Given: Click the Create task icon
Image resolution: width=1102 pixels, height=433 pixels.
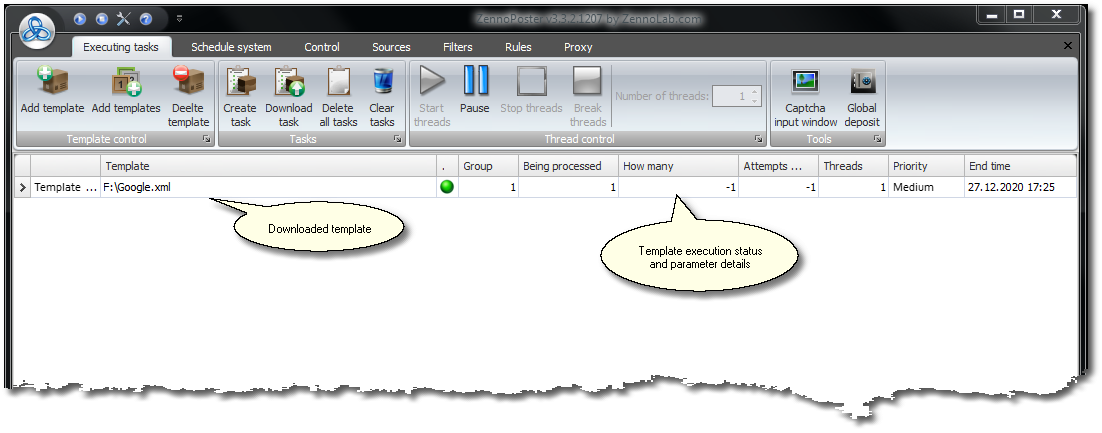Looking at the screenshot, I should [240, 82].
